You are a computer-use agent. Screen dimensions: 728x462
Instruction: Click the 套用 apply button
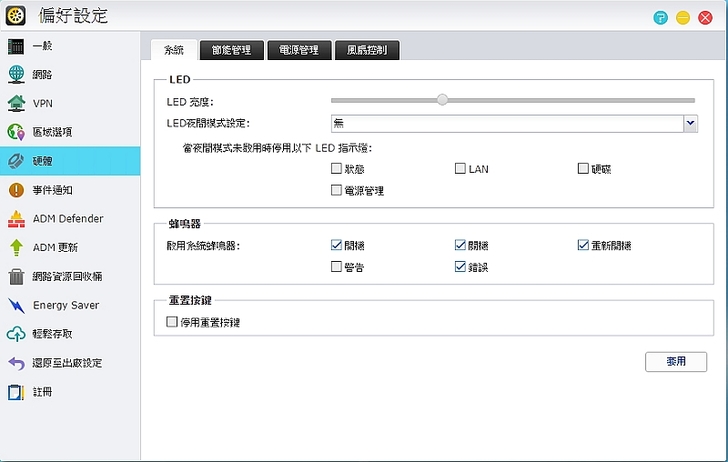[676, 362]
